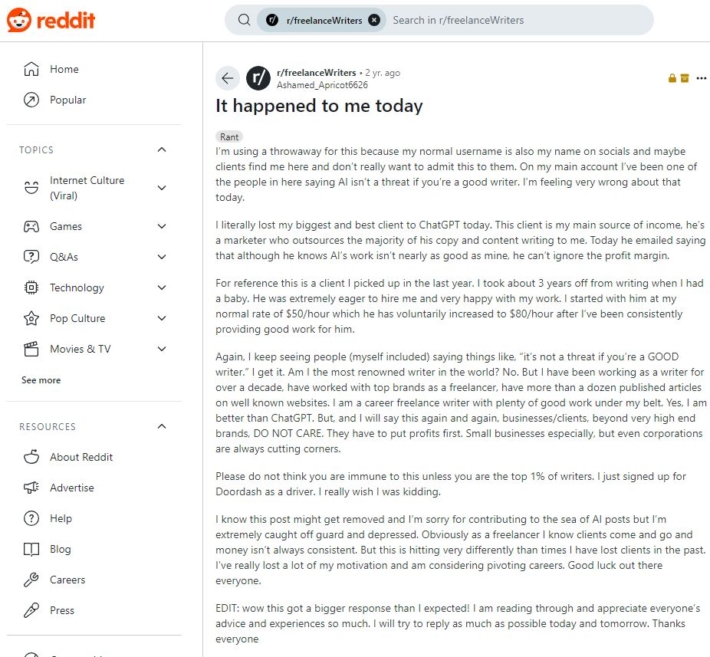Viewport: 710px width, 657px height.
Task: Click the archived post box icon
Action: click(685, 78)
